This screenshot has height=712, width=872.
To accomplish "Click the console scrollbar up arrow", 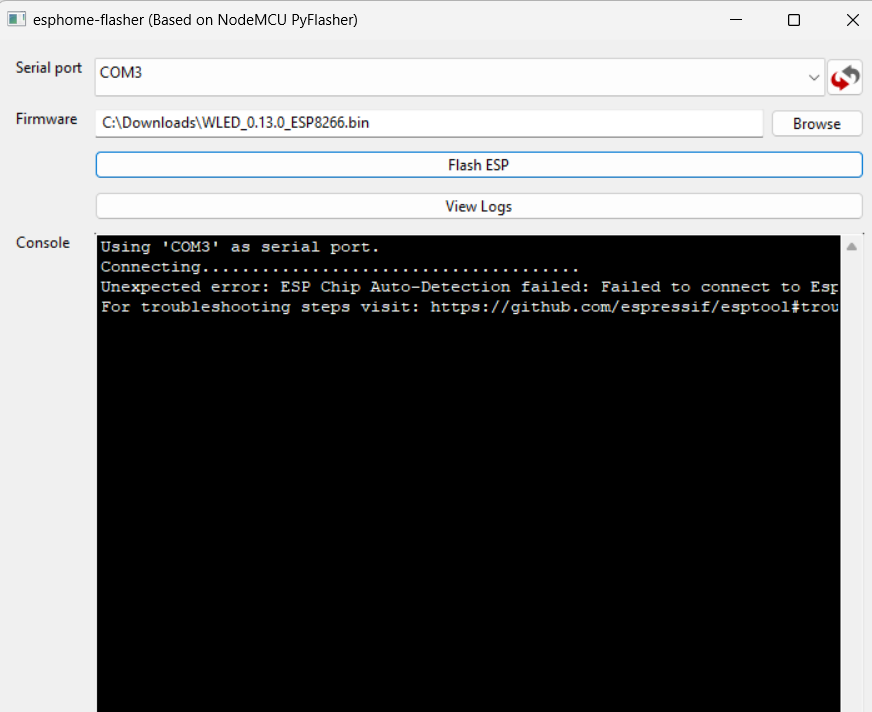I will tap(851, 246).
